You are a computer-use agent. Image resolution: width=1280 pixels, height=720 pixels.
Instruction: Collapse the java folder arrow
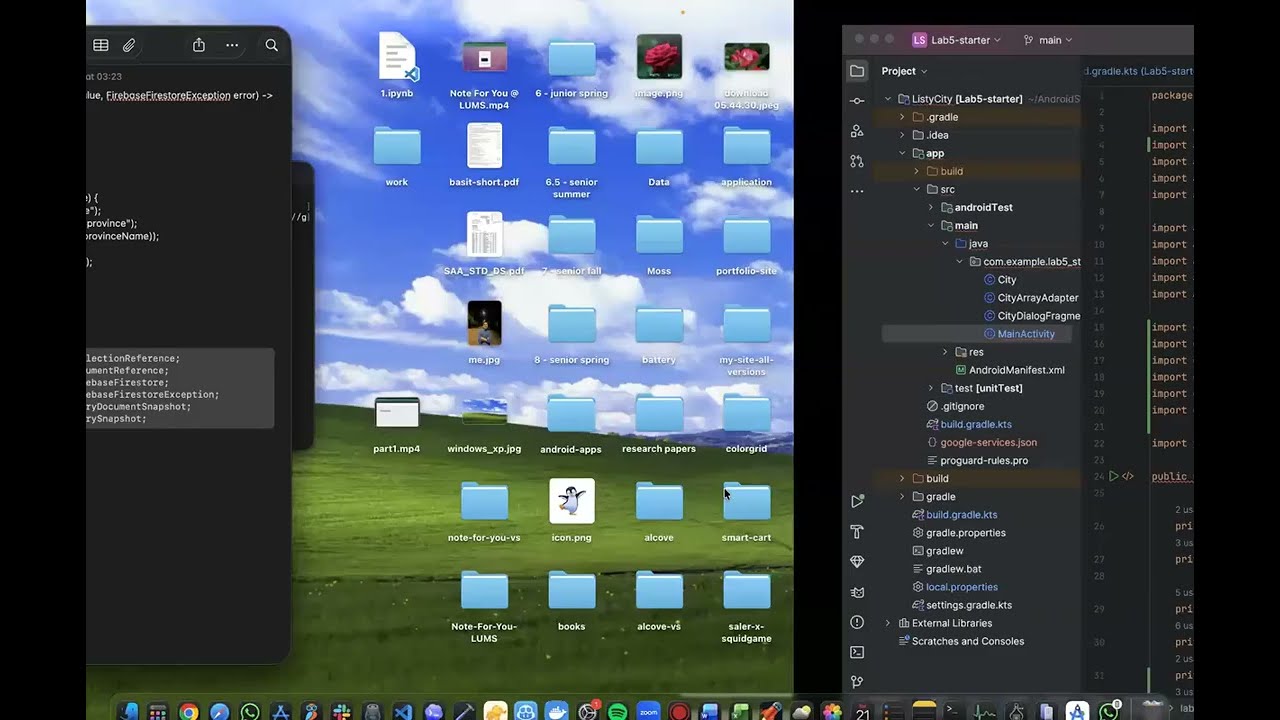[x=945, y=243]
